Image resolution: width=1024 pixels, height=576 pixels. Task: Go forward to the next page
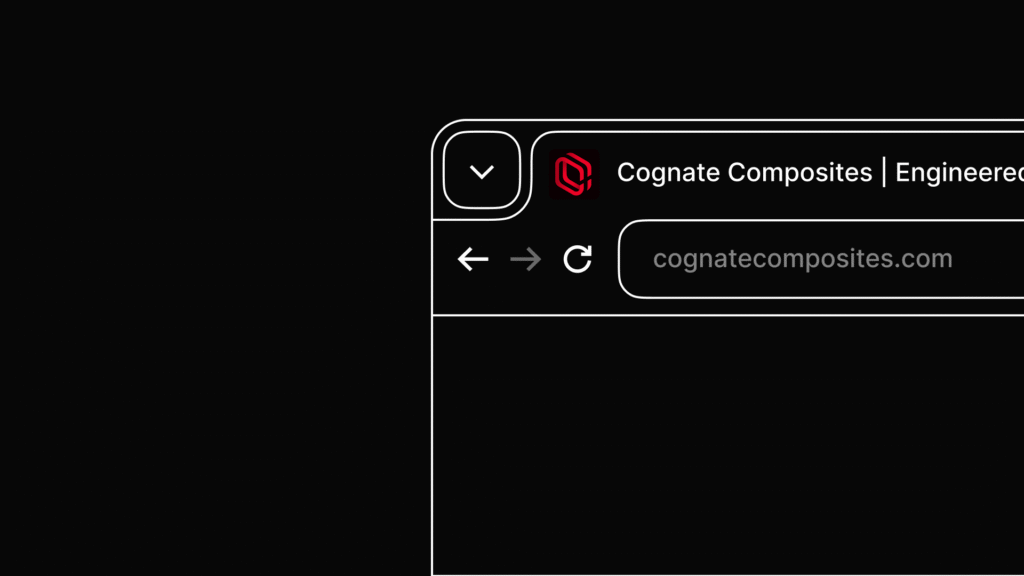[526, 259]
